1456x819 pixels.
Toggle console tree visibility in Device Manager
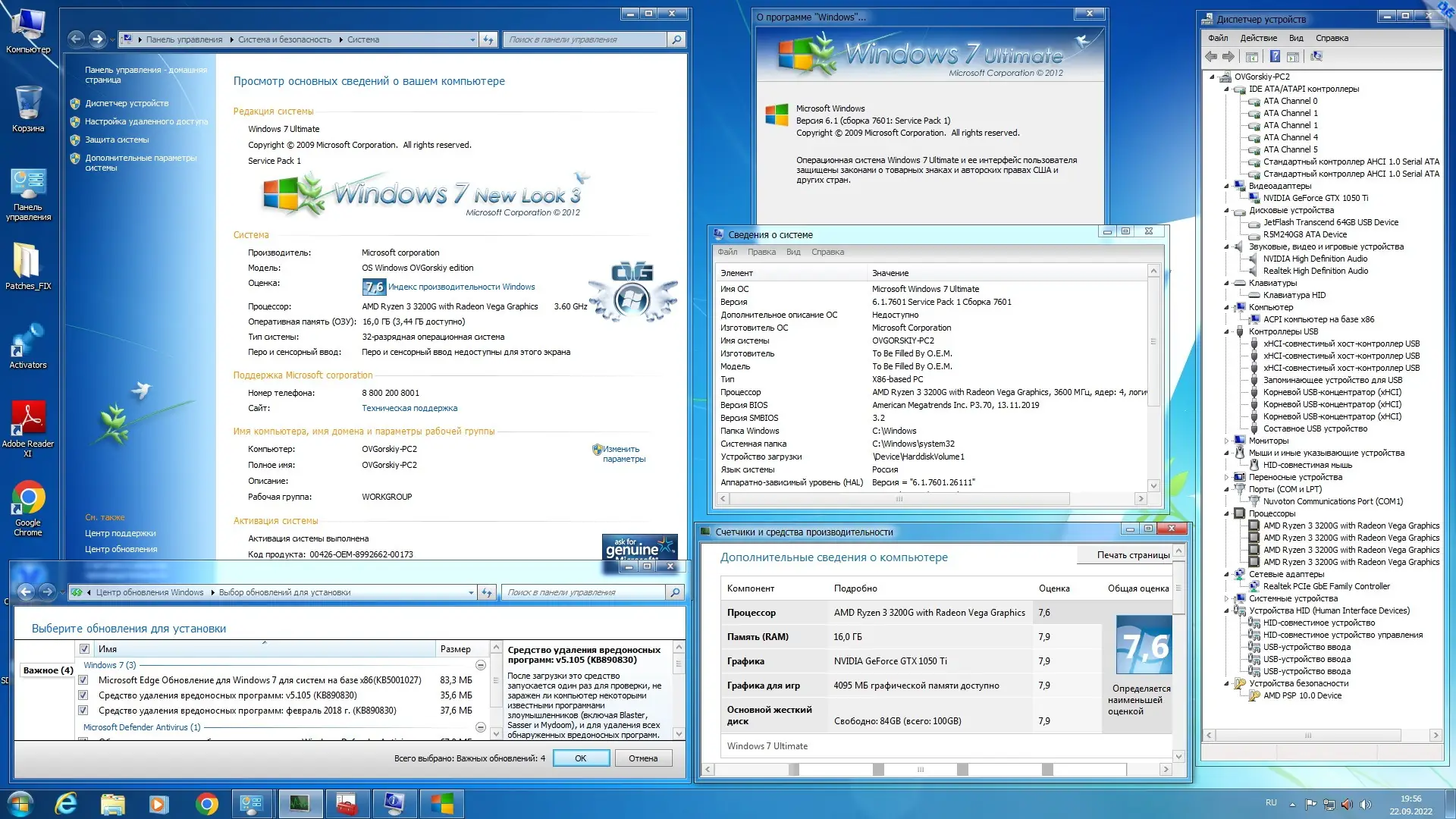click(x=1251, y=57)
